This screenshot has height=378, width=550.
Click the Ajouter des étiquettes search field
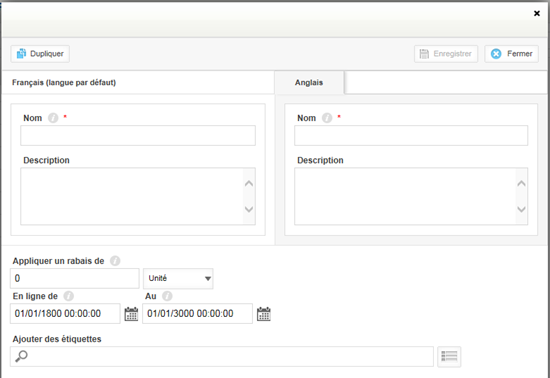[222, 357]
